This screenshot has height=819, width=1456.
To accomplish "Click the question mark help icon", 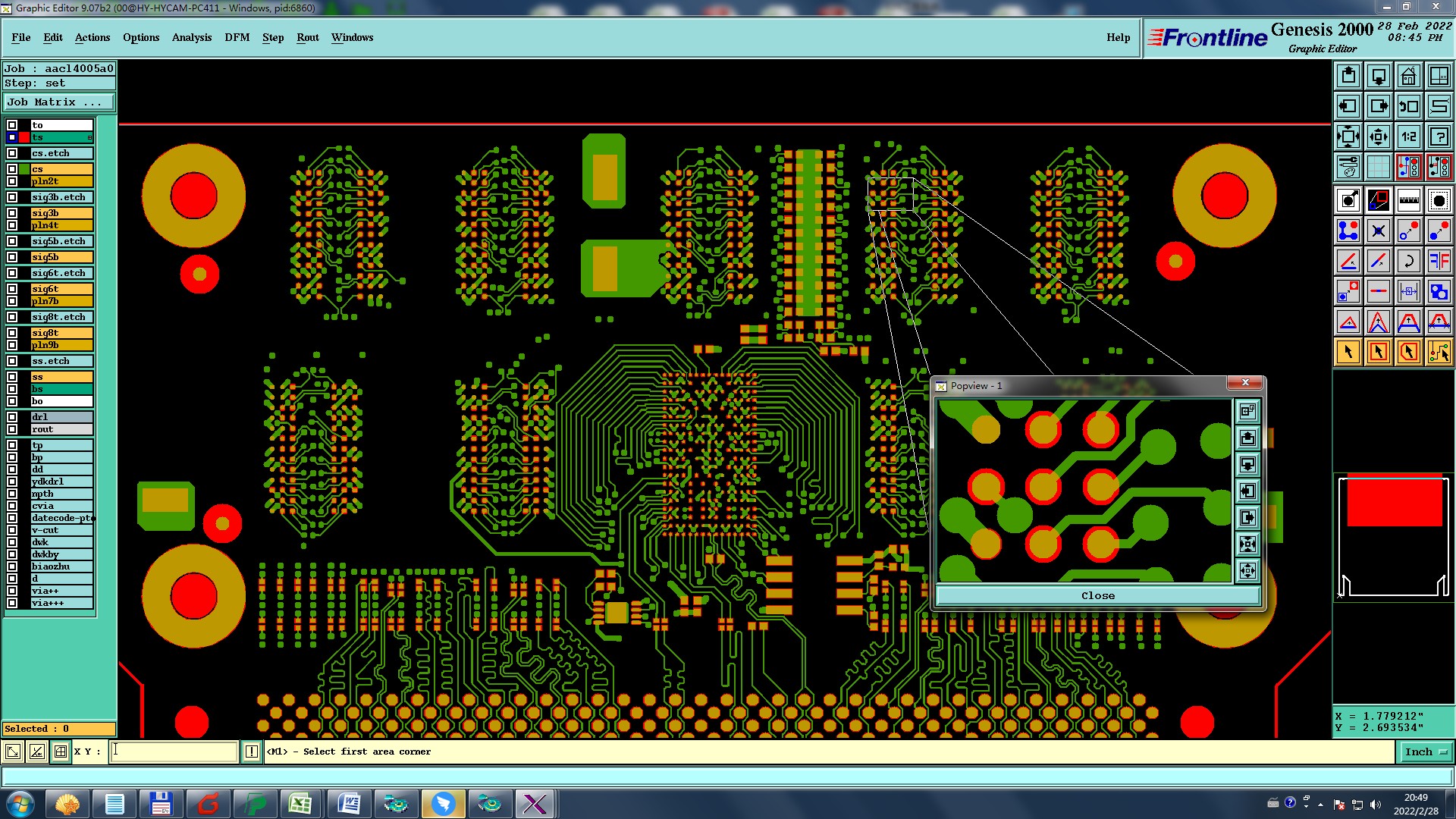I will pos(1439,136).
